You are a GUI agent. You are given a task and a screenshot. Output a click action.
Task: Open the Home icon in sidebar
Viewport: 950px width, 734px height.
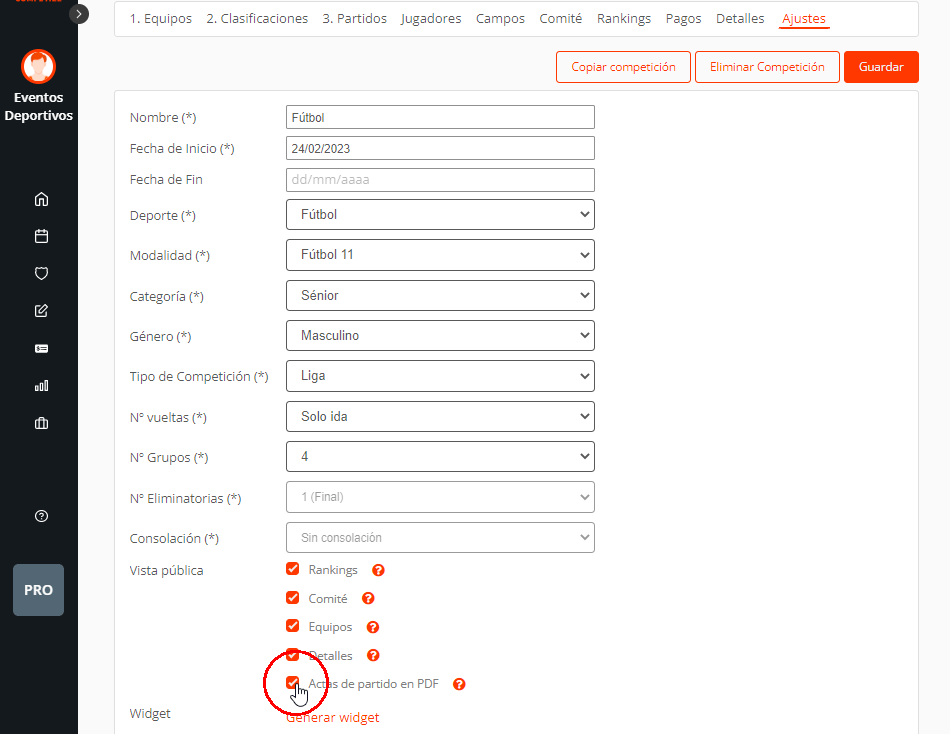[x=41, y=199]
